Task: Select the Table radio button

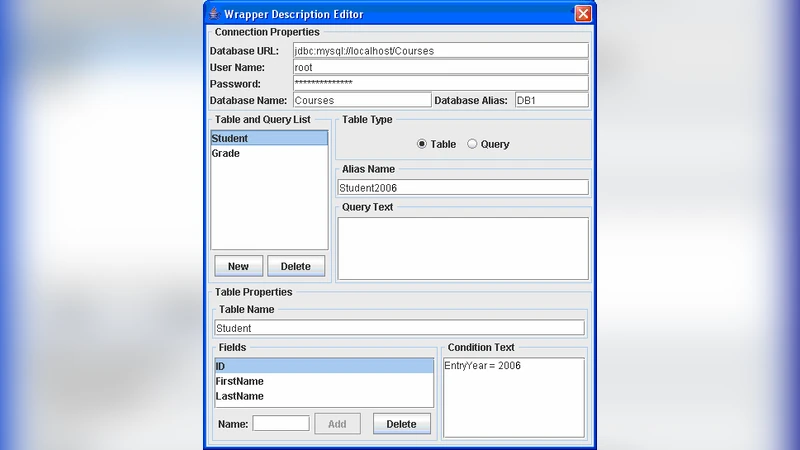Action: [422, 144]
